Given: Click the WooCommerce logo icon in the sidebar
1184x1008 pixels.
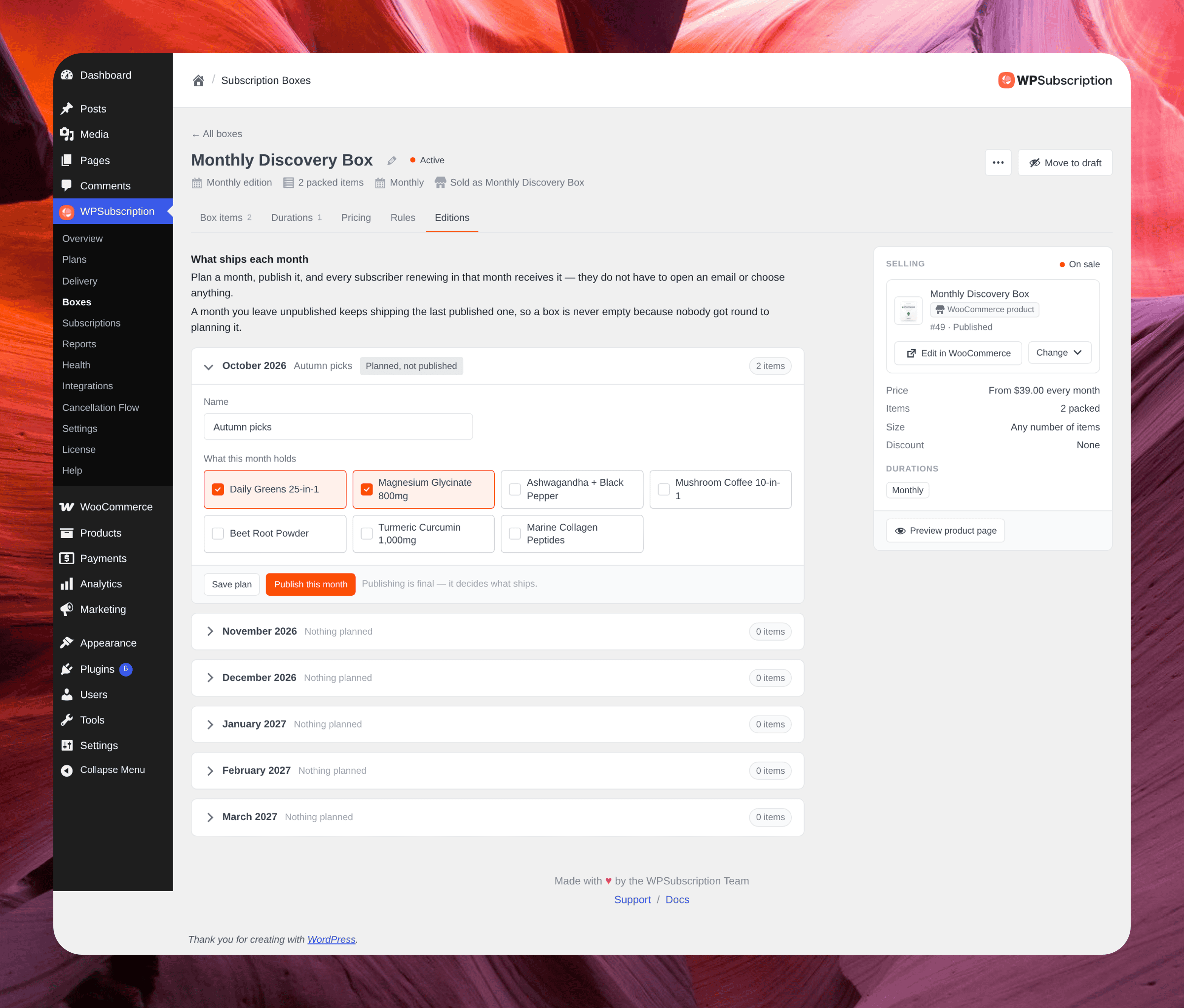Looking at the screenshot, I should click(x=67, y=507).
